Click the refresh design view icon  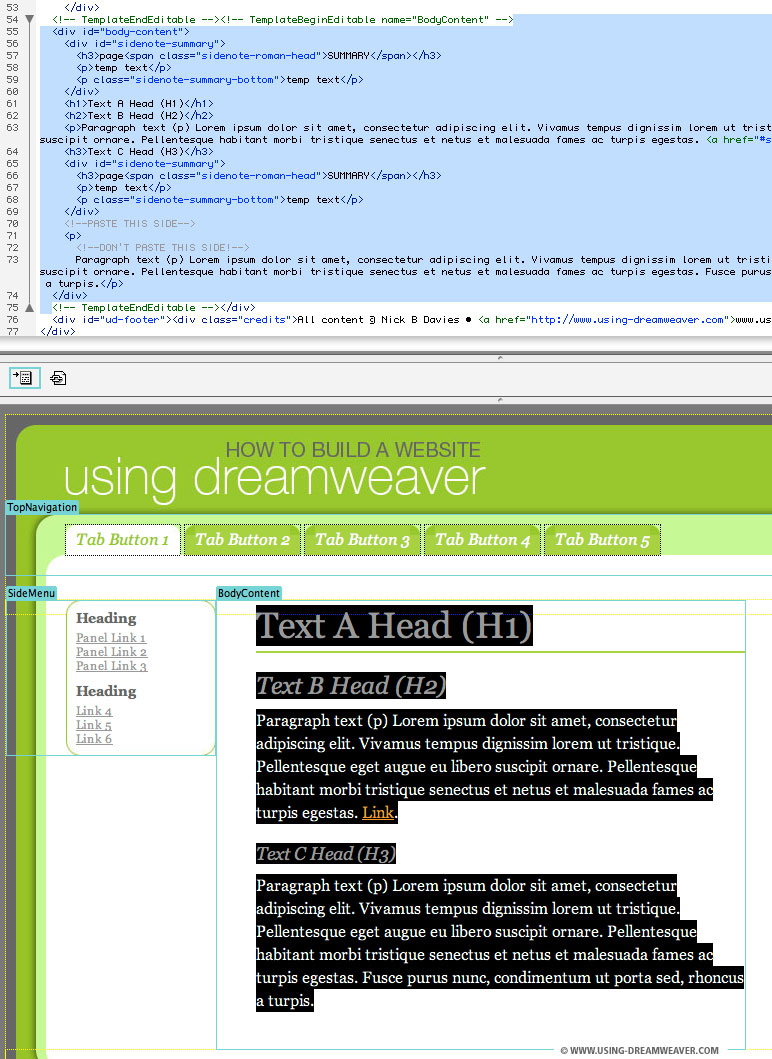(x=58, y=378)
